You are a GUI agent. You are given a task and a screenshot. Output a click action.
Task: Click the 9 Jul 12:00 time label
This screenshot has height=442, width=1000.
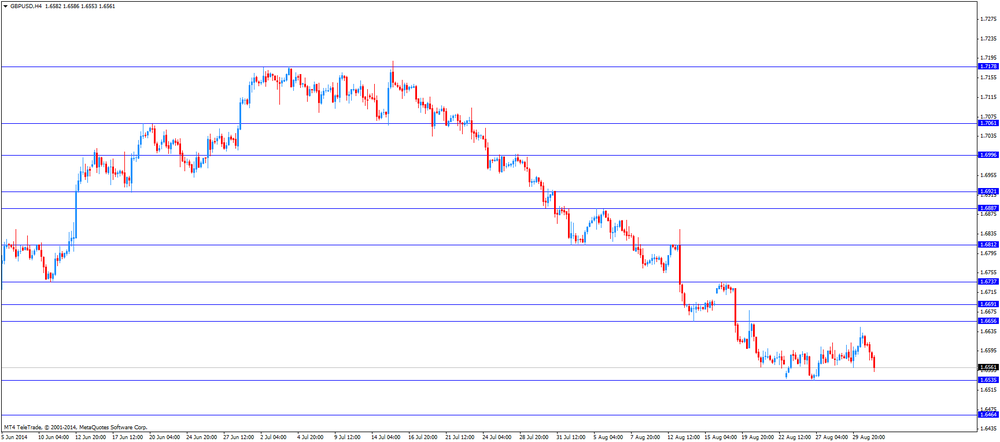[x=349, y=438]
